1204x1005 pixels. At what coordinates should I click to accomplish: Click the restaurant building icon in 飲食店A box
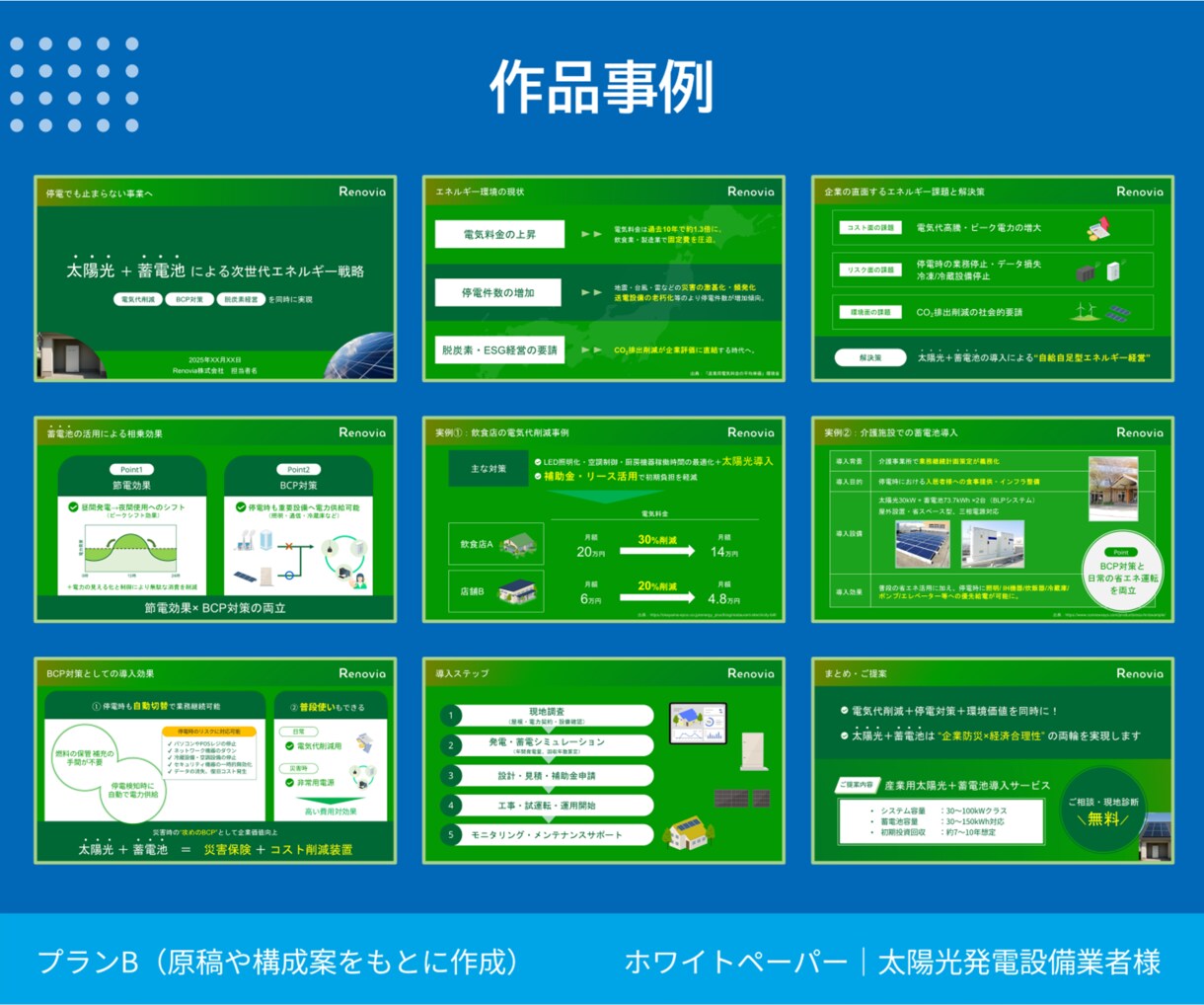pos(518,544)
